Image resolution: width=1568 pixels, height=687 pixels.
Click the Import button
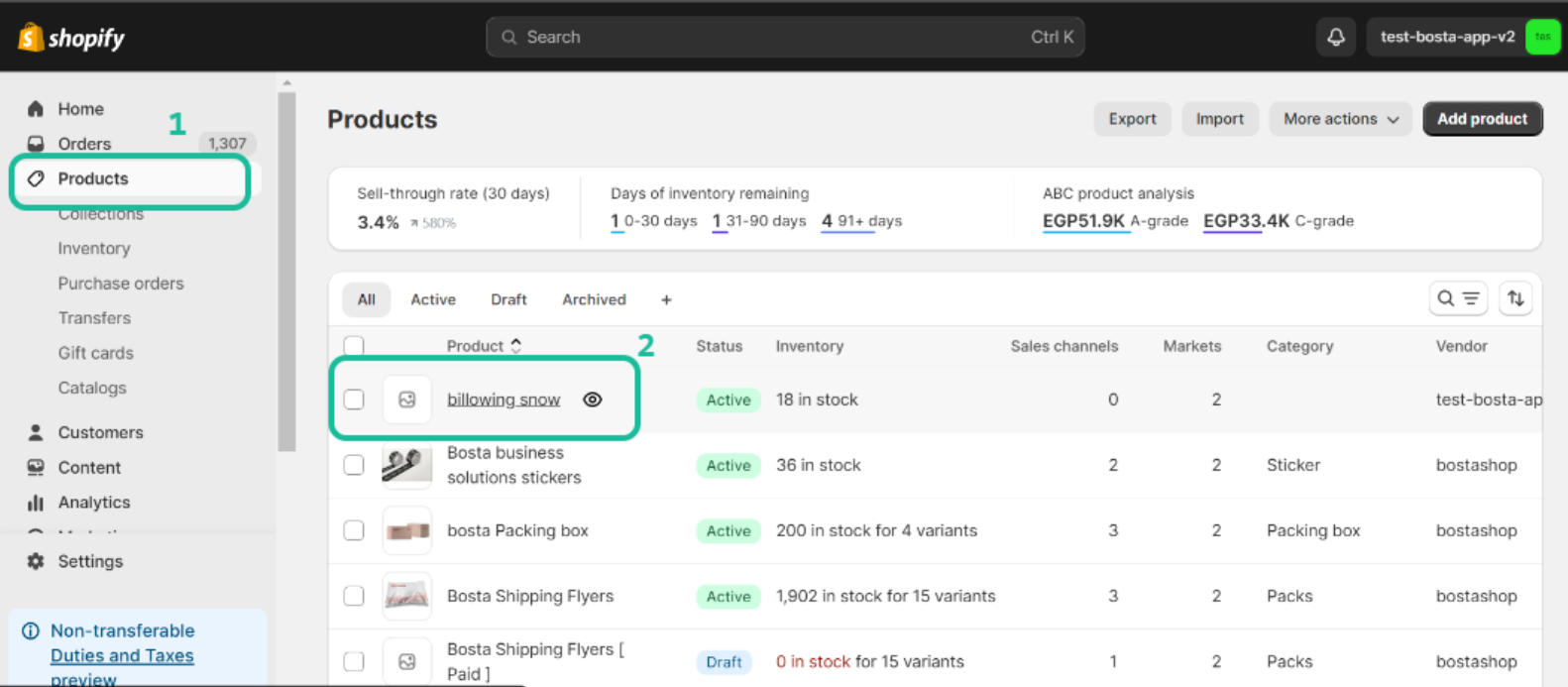point(1219,119)
